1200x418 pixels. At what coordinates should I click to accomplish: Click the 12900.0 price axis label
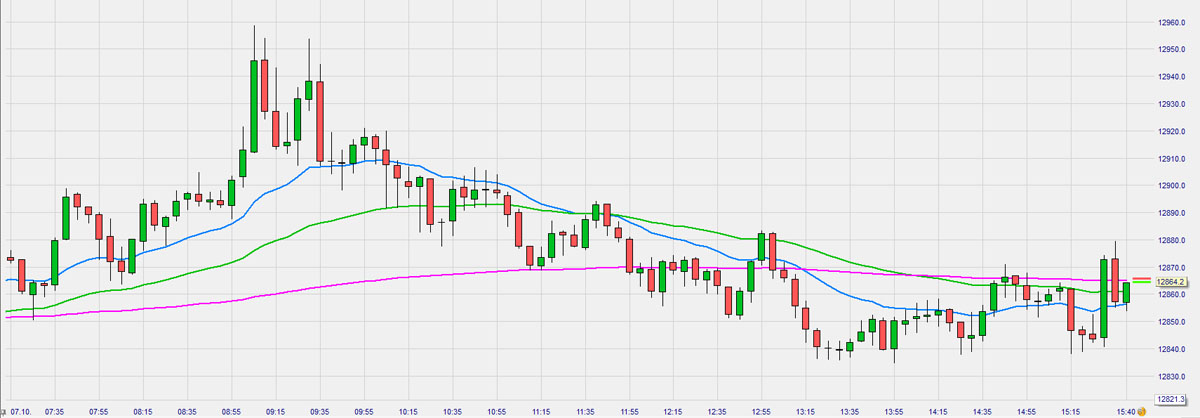(x=1171, y=186)
